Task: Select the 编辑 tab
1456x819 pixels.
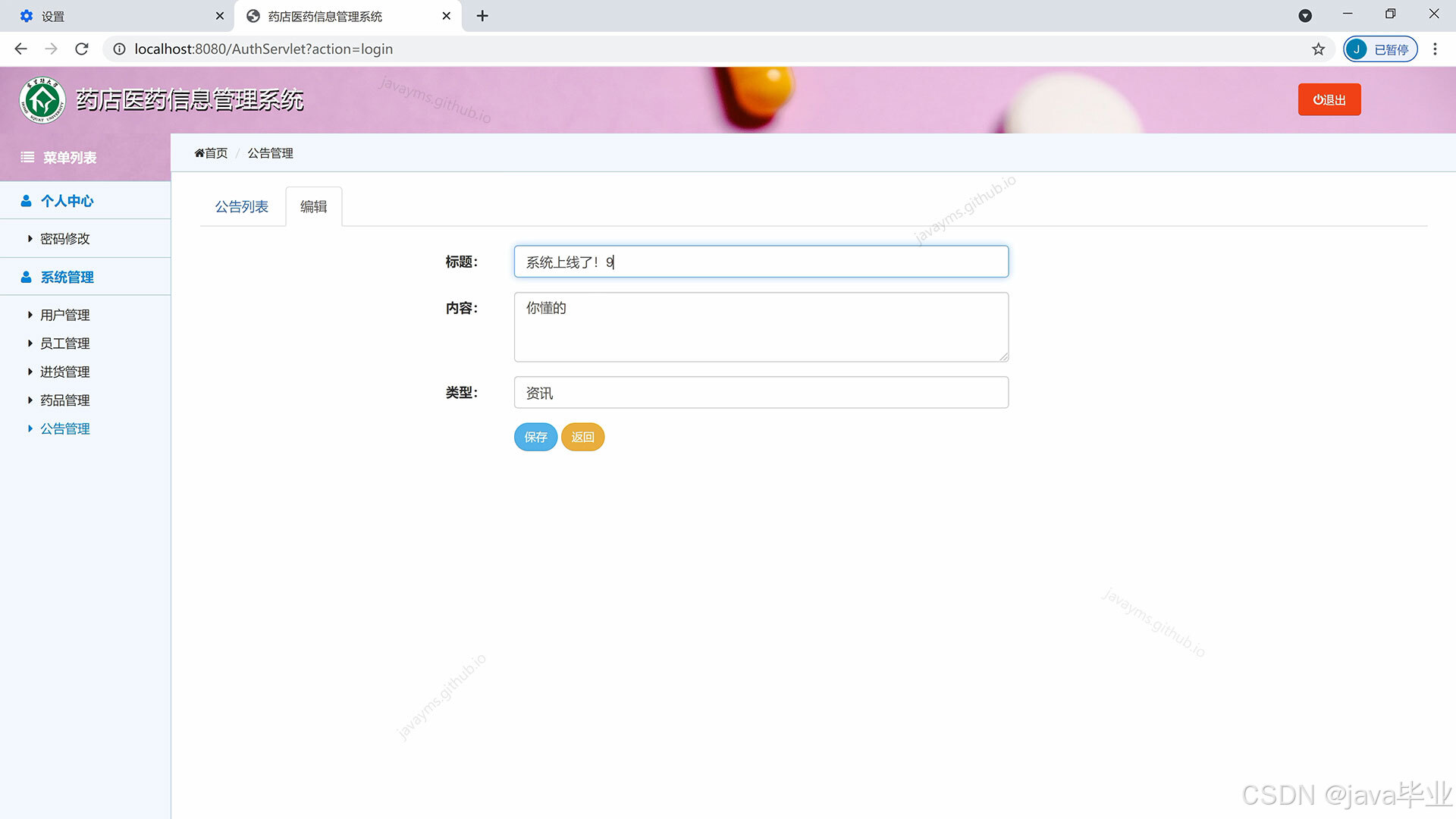Action: [314, 207]
